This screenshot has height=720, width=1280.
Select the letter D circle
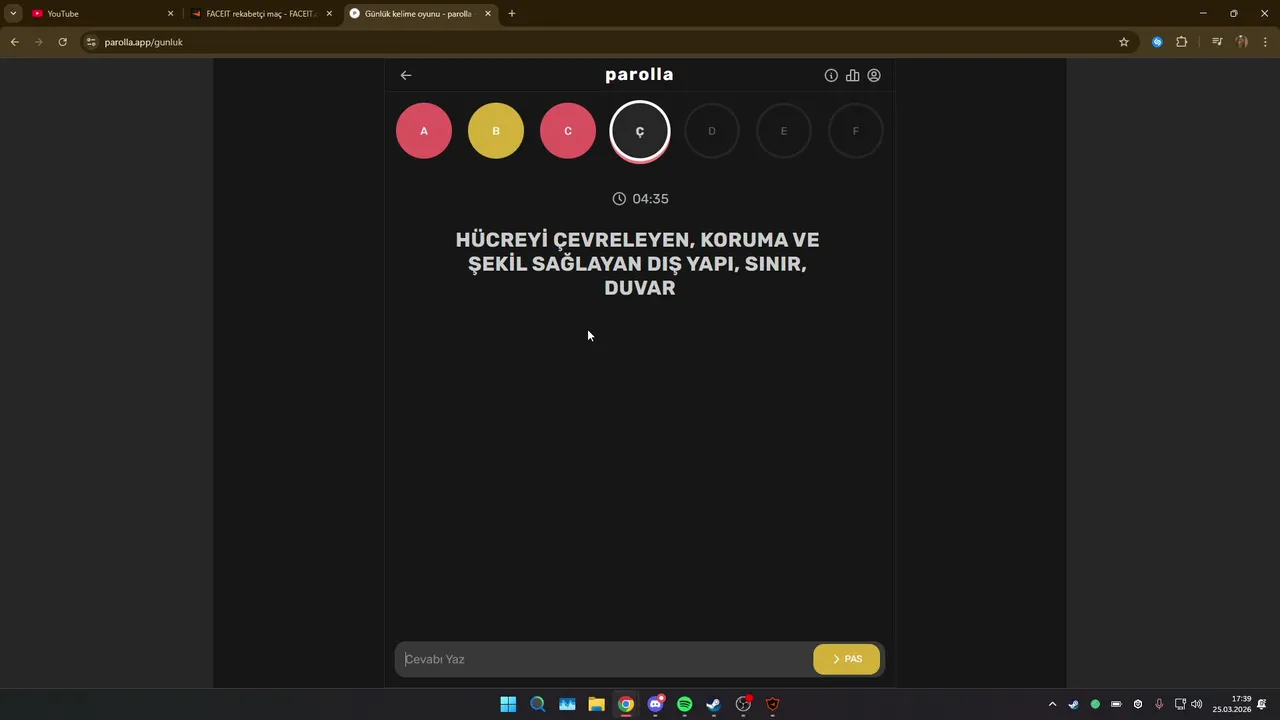coord(712,131)
